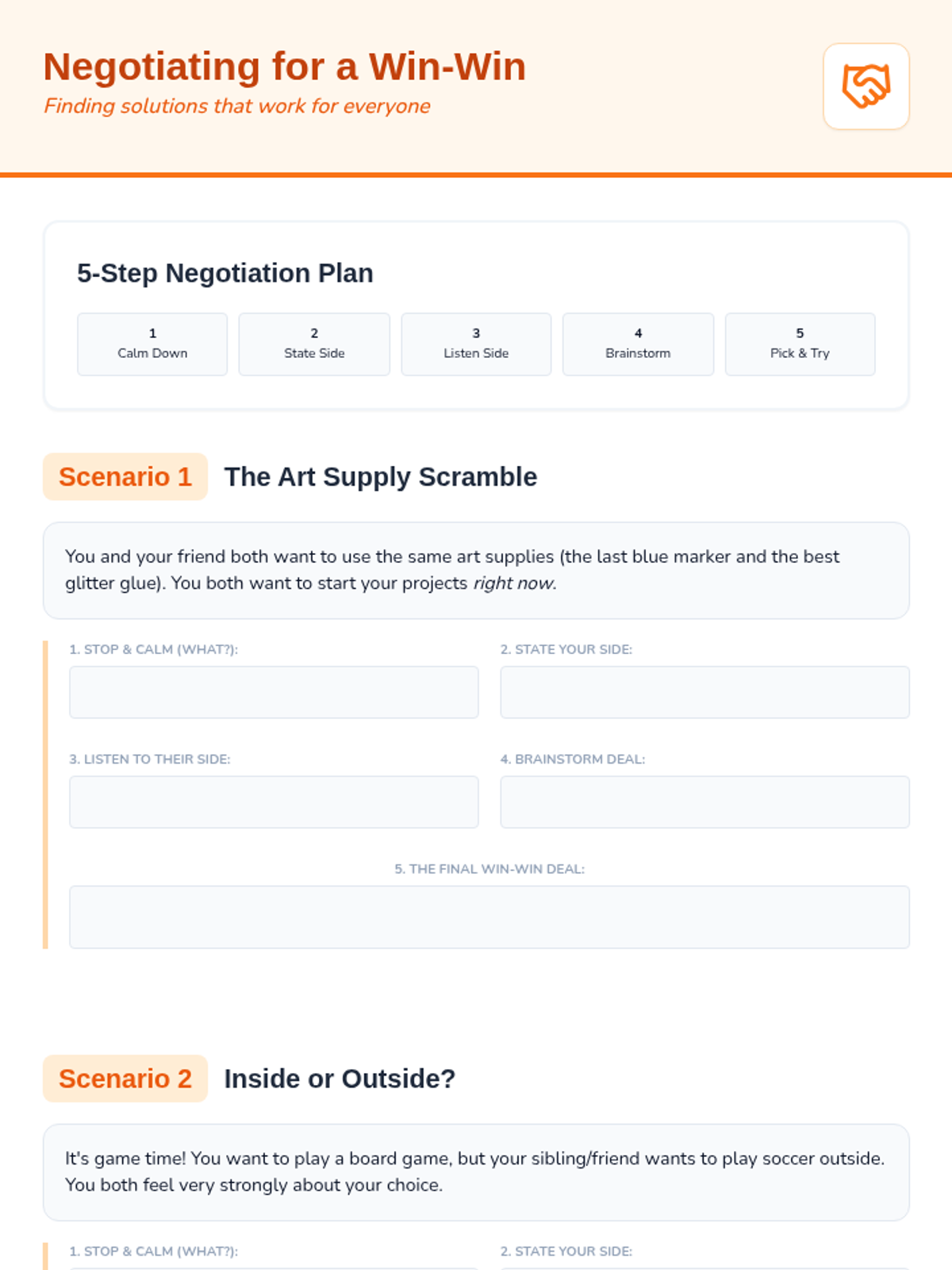The image size is (952, 1270).
Task: Click the handshake icon in the header
Action: point(866,86)
